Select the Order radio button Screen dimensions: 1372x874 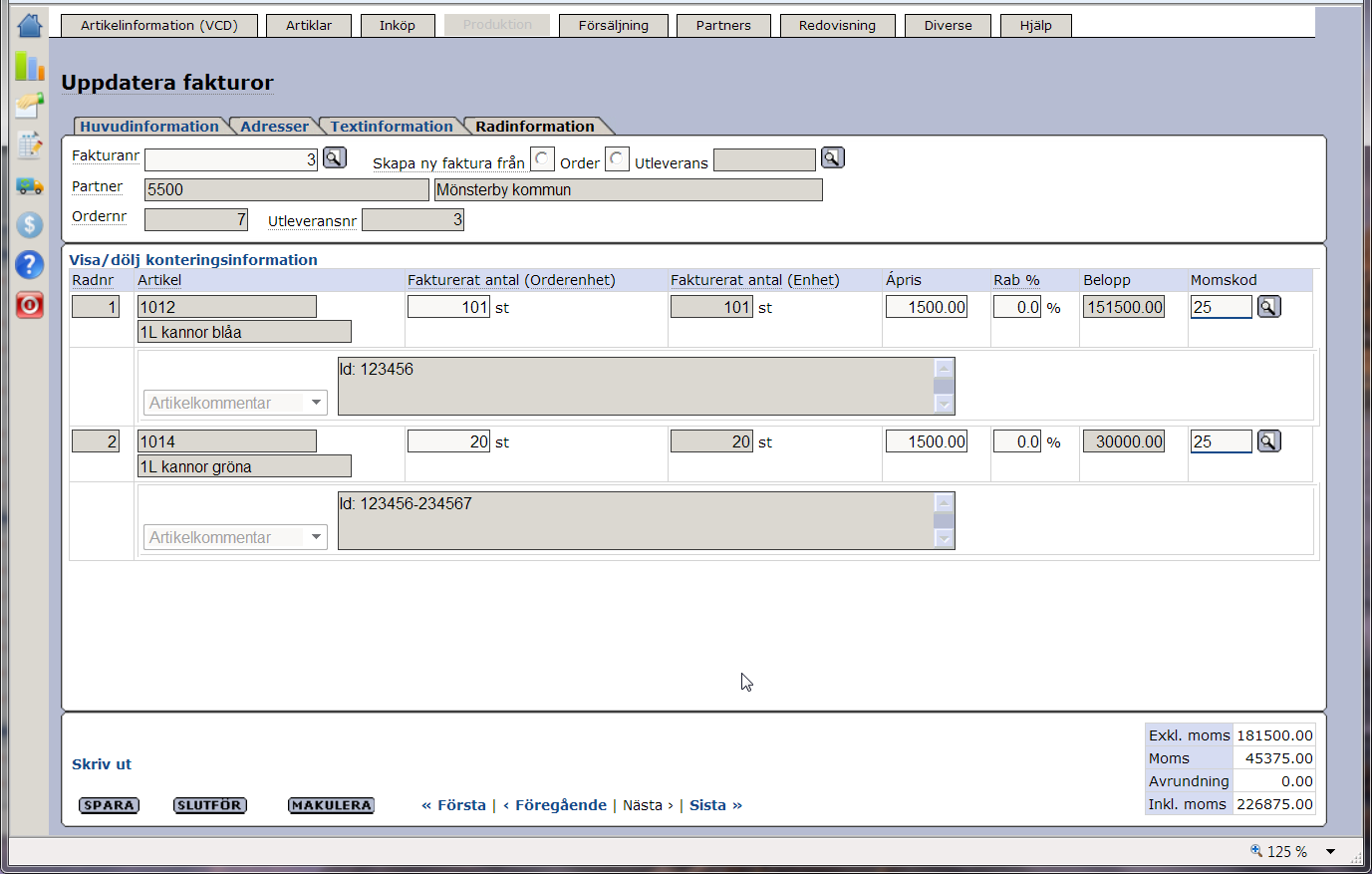pyautogui.click(x=542, y=159)
